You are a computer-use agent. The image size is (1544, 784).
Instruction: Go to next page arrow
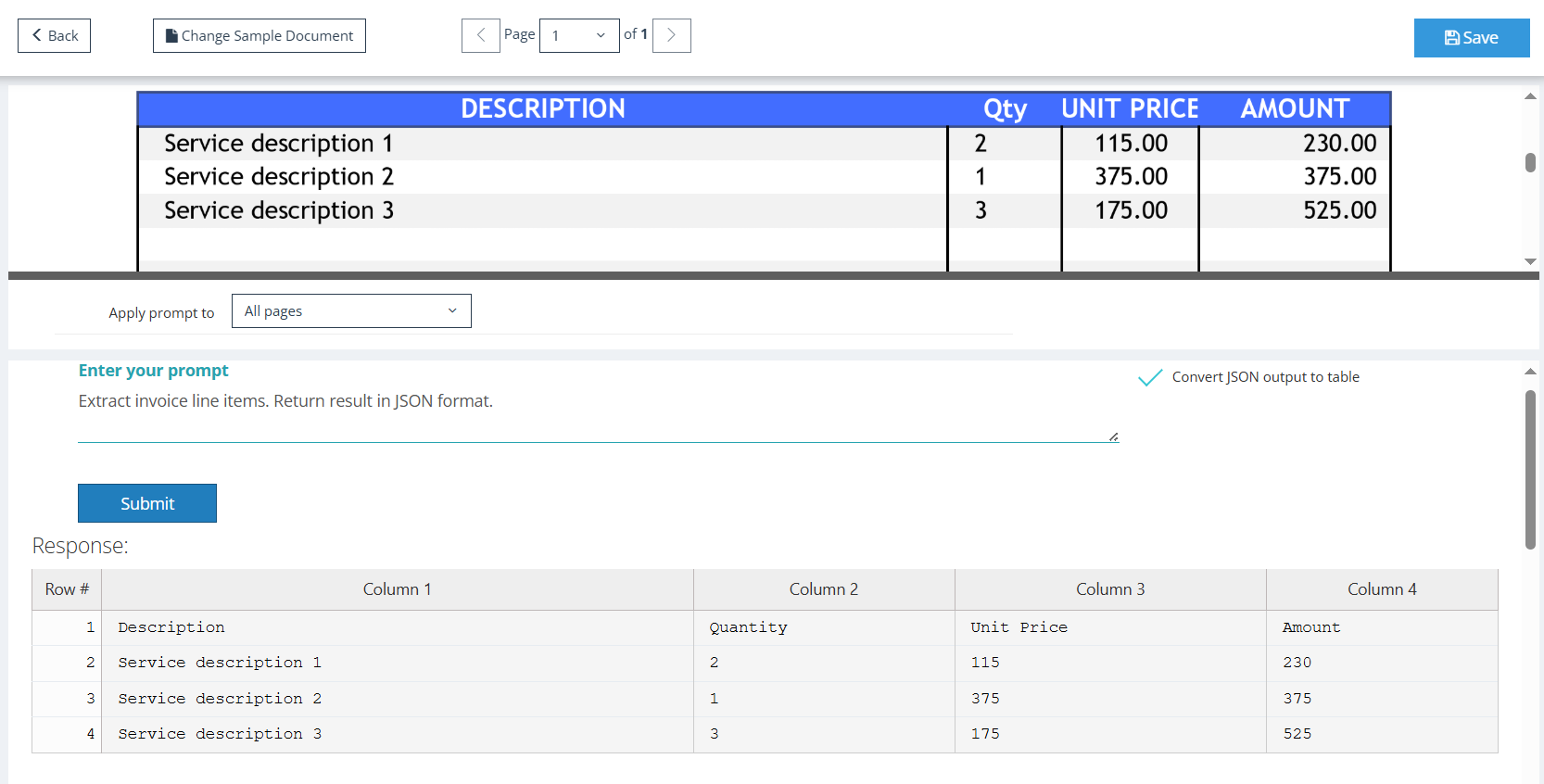672,35
